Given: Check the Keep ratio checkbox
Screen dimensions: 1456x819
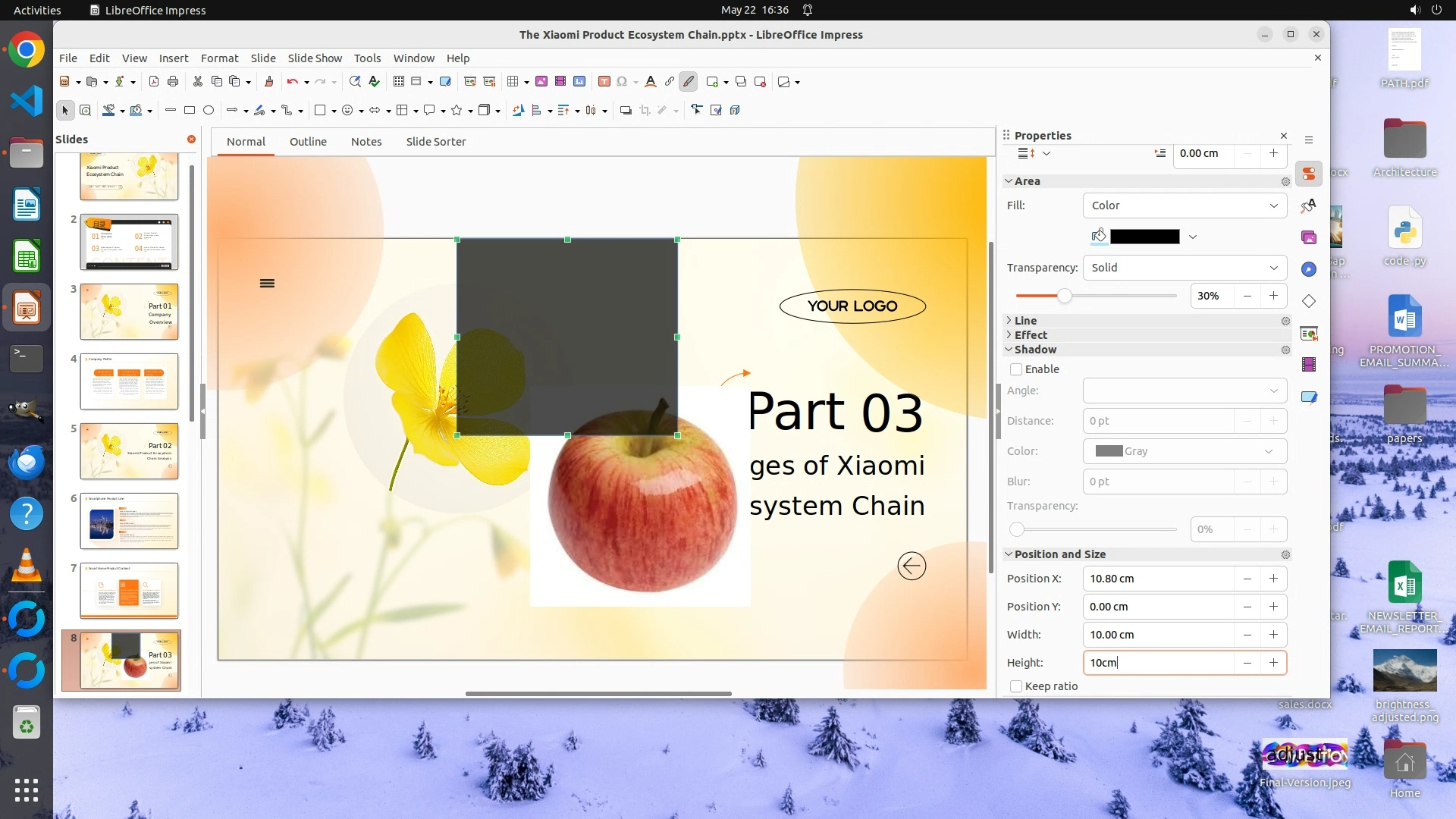Looking at the screenshot, I should [x=1016, y=686].
